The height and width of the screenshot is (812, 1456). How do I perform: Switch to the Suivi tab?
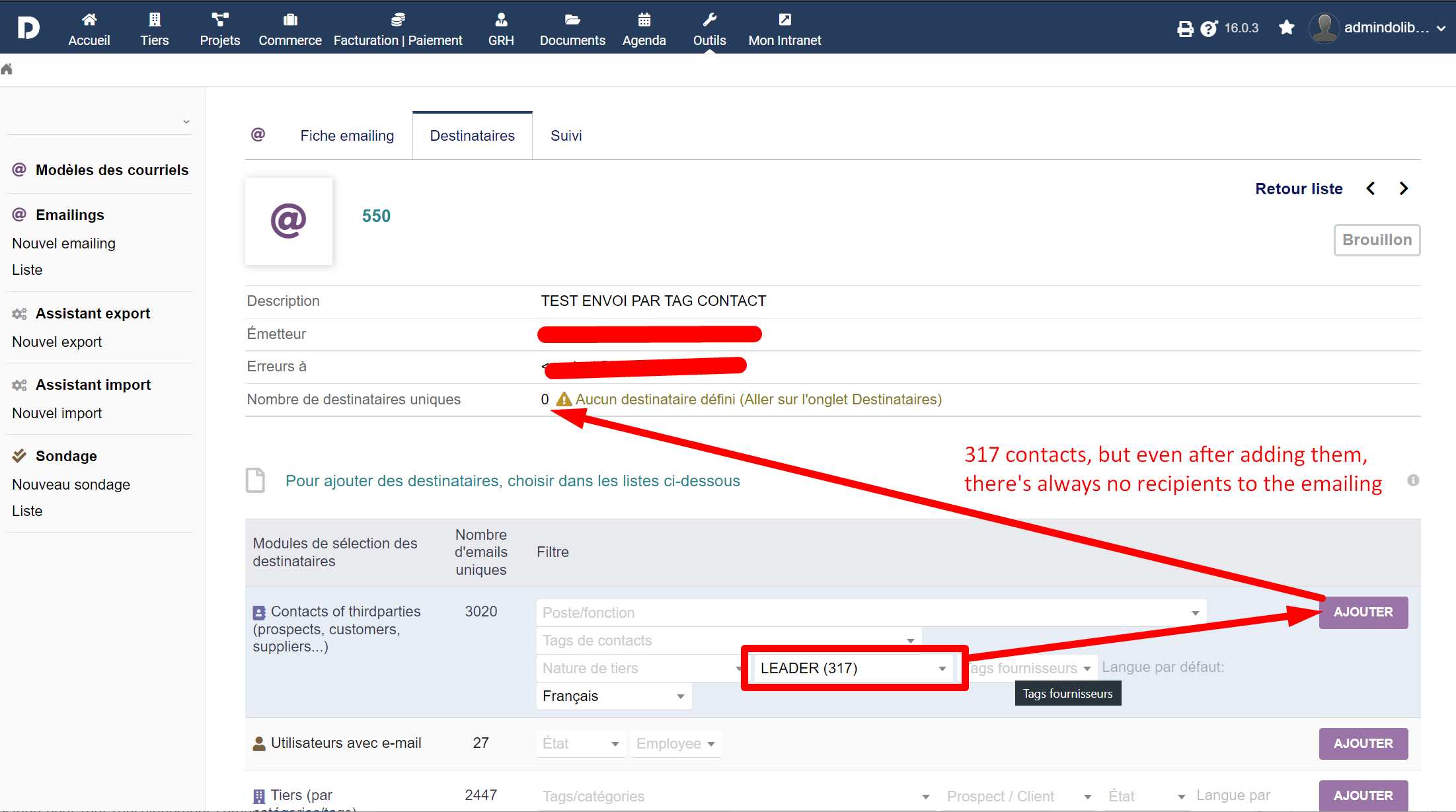pos(565,135)
